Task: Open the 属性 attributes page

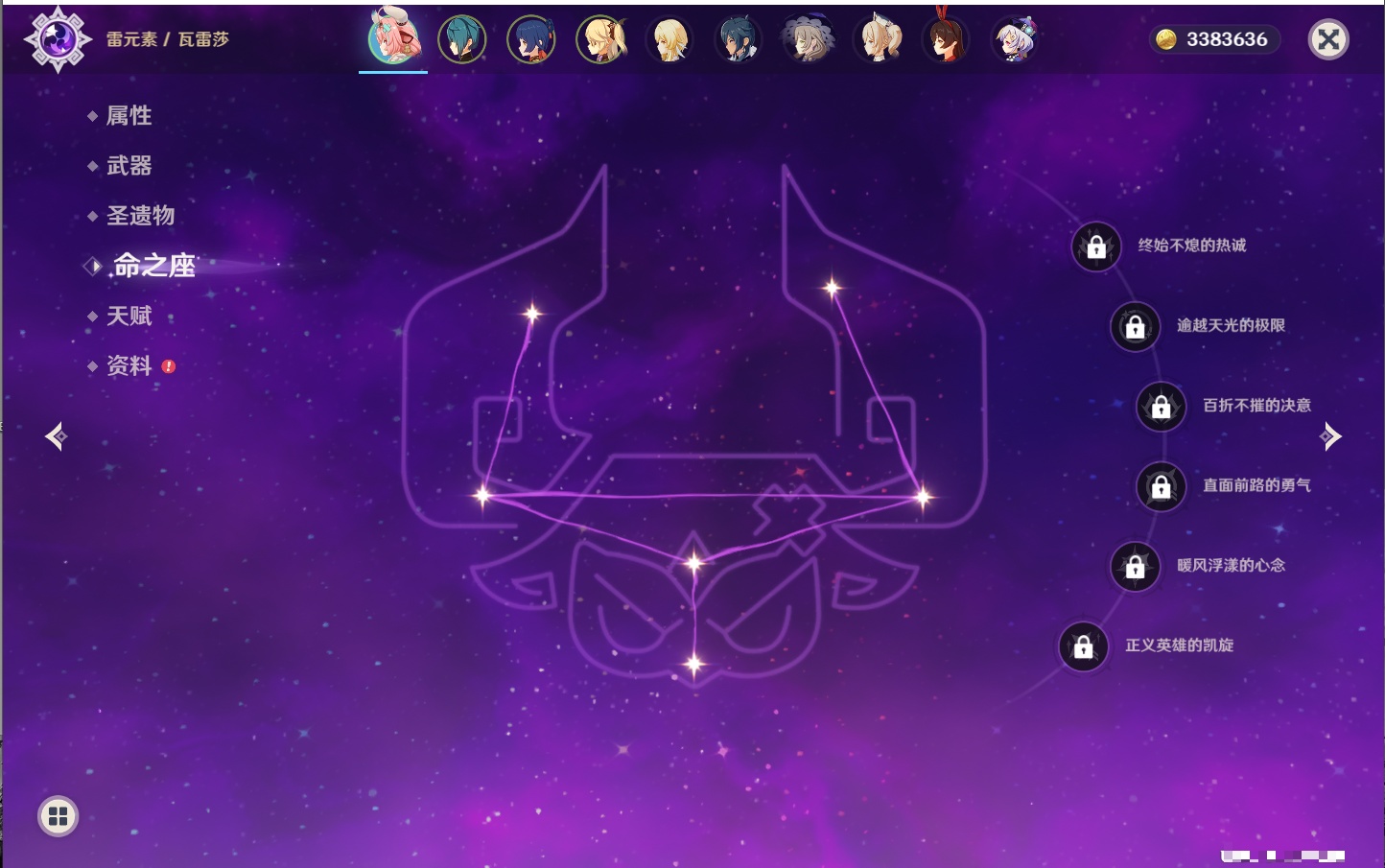Action: (129, 116)
